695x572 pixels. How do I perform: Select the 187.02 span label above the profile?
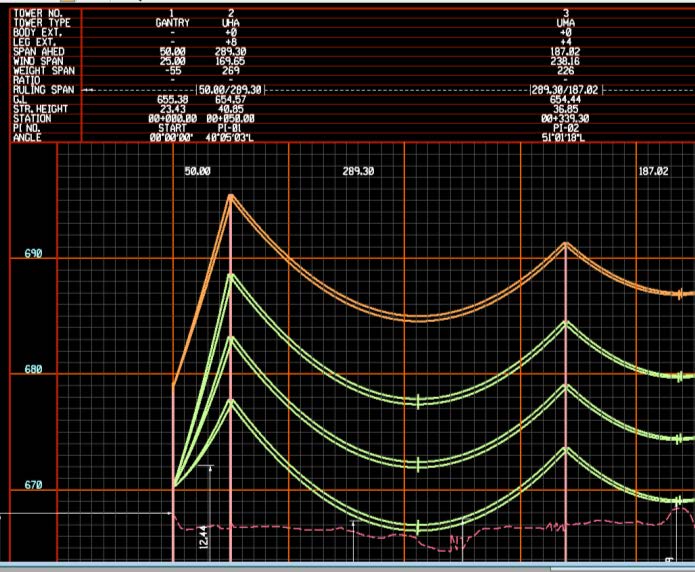[x=653, y=172]
